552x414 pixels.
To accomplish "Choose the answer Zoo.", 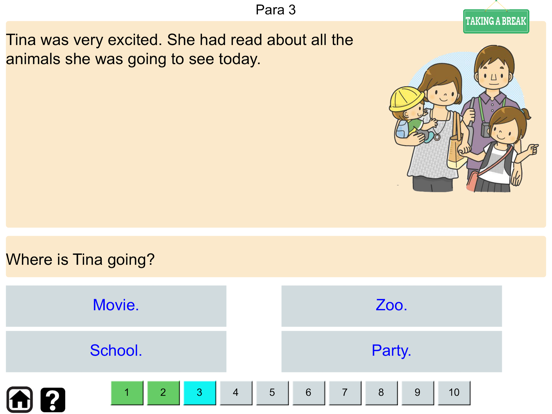I will click(x=391, y=306).
